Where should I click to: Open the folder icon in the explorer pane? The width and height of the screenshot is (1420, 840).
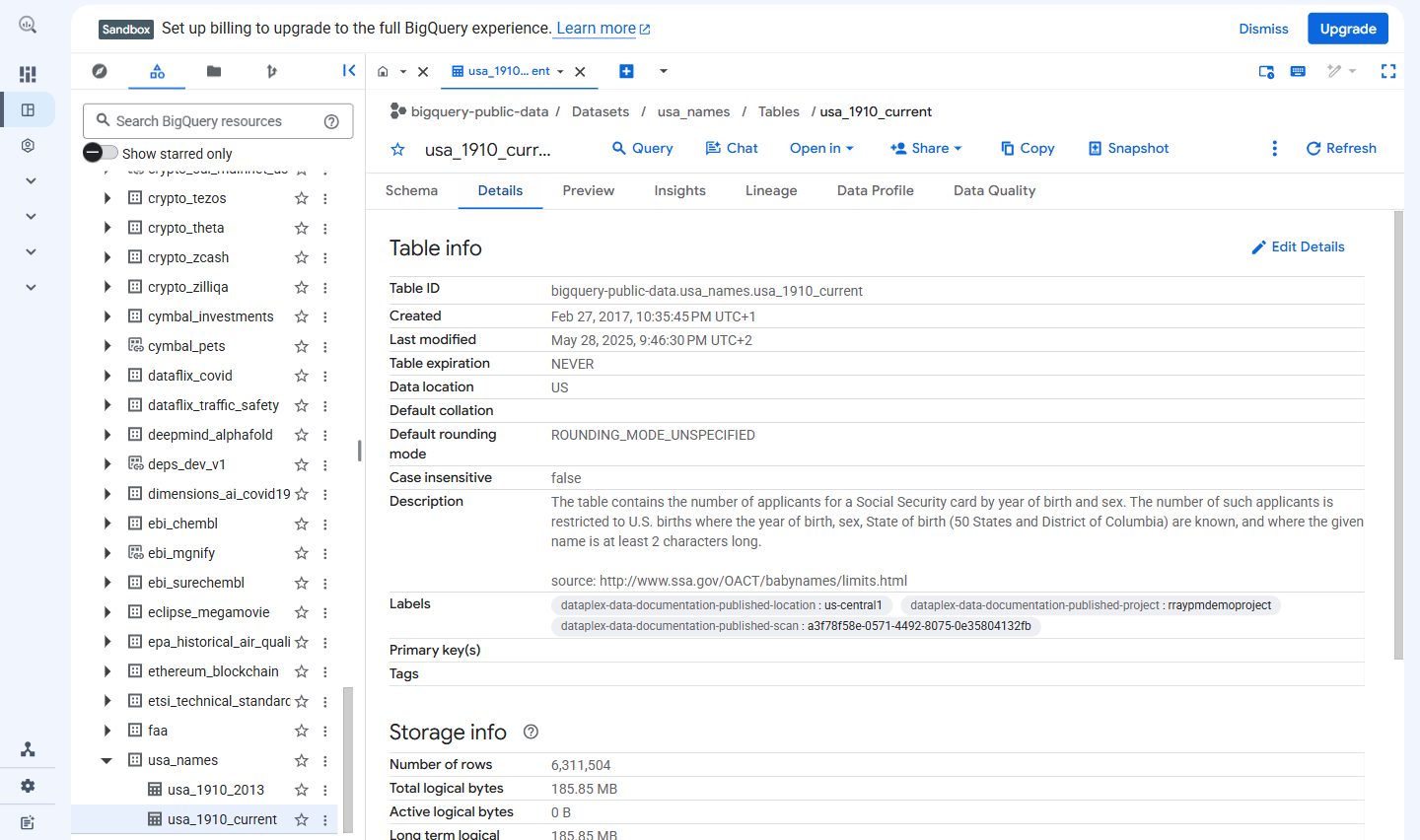coord(214,71)
